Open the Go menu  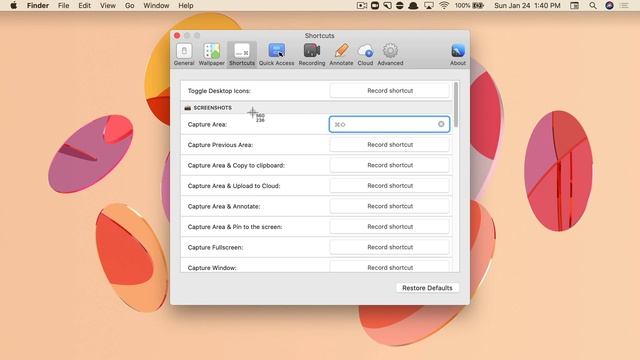click(x=129, y=6)
